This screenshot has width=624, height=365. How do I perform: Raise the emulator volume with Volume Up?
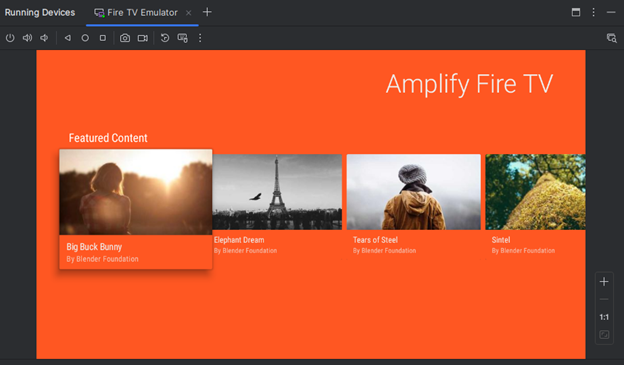coord(27,38)
